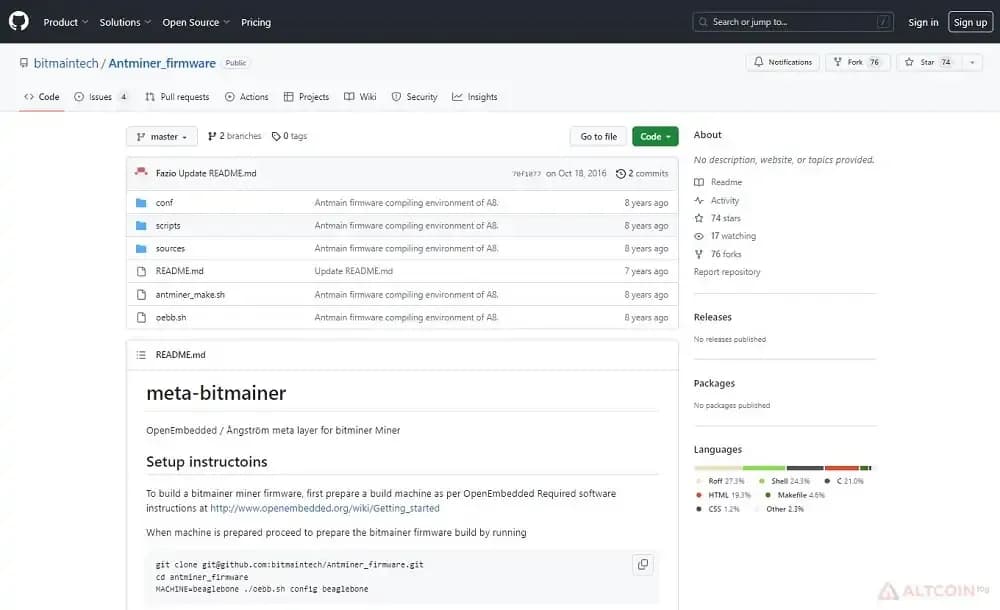Open the Pricing page
This screenshot has width=1000, height=610.
pyautogui.click(x=256, y=22)
